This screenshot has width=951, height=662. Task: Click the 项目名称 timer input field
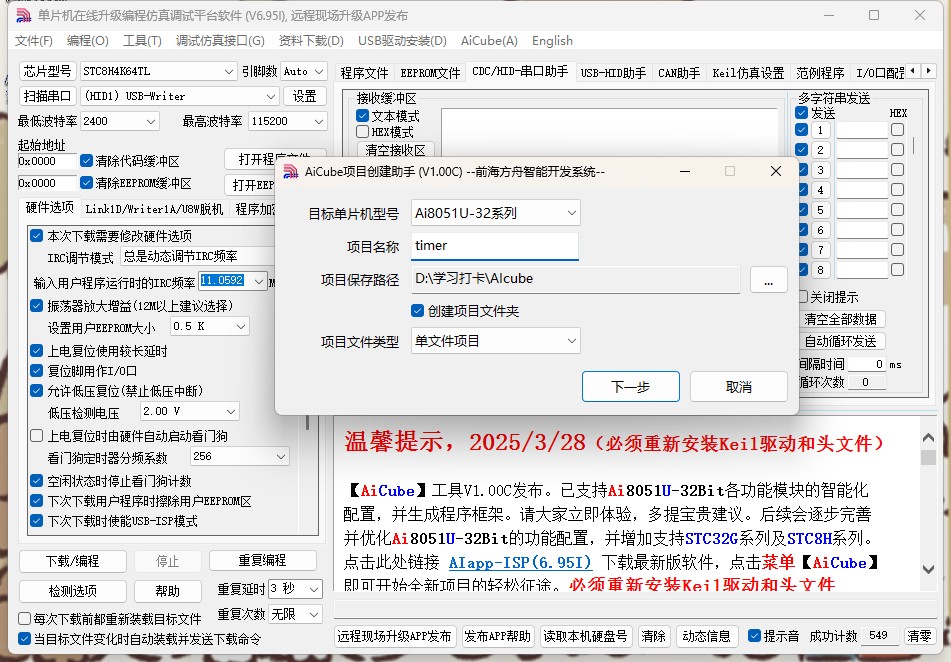coord(495,246)
